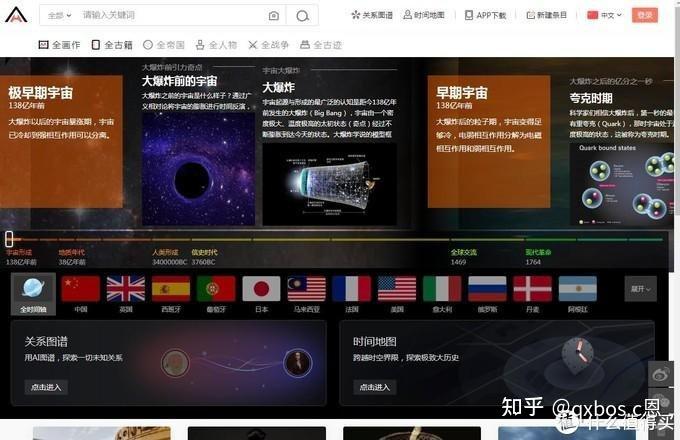The width and height of the screenshot is (680, 440).
Task: Expand the flag list with 展开
Action: [x=641, y=289]
